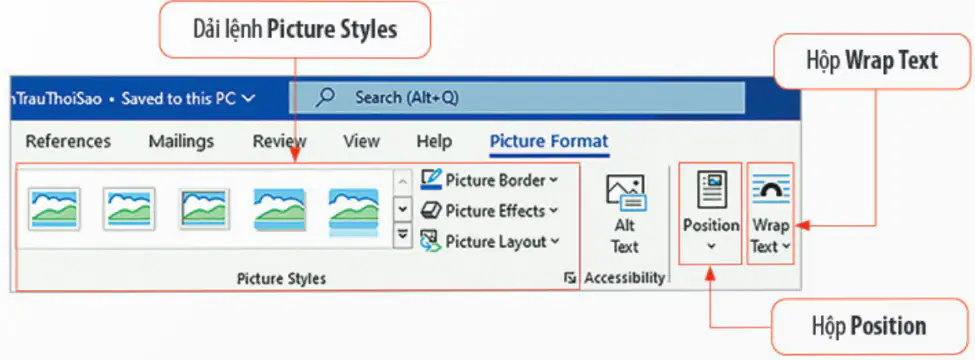This screenshot has height=360, width=975.
Task: Expand the Picture Layout dropdown arrow
Action: (555, 241)
